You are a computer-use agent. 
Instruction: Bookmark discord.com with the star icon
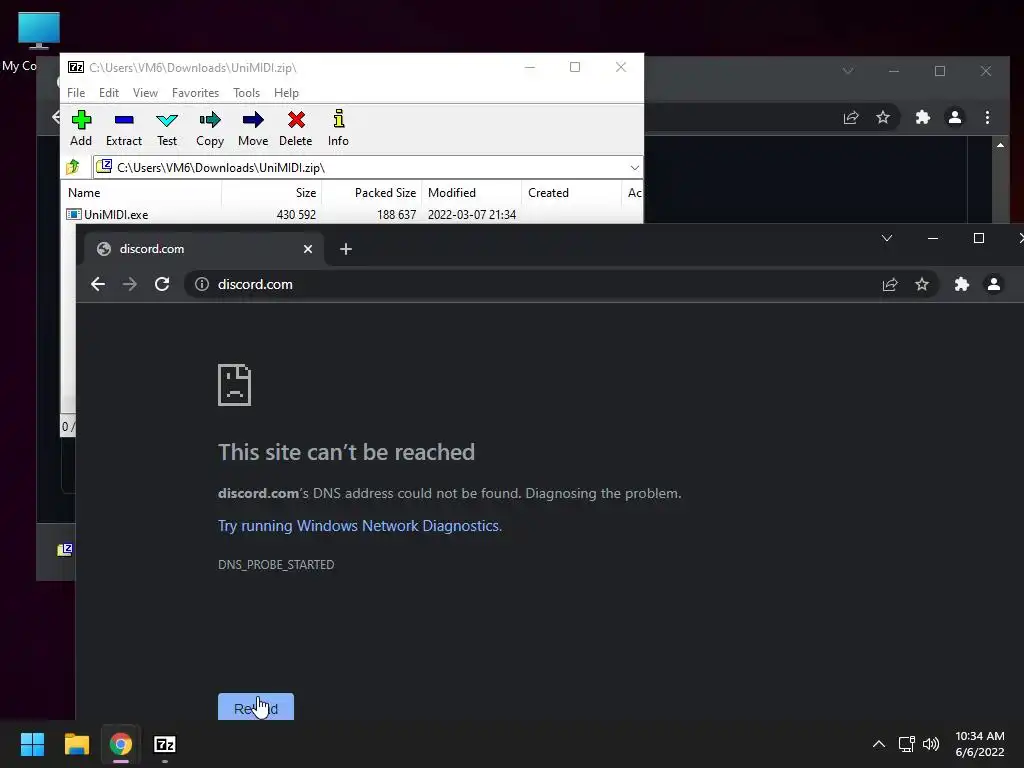(921, 284)
